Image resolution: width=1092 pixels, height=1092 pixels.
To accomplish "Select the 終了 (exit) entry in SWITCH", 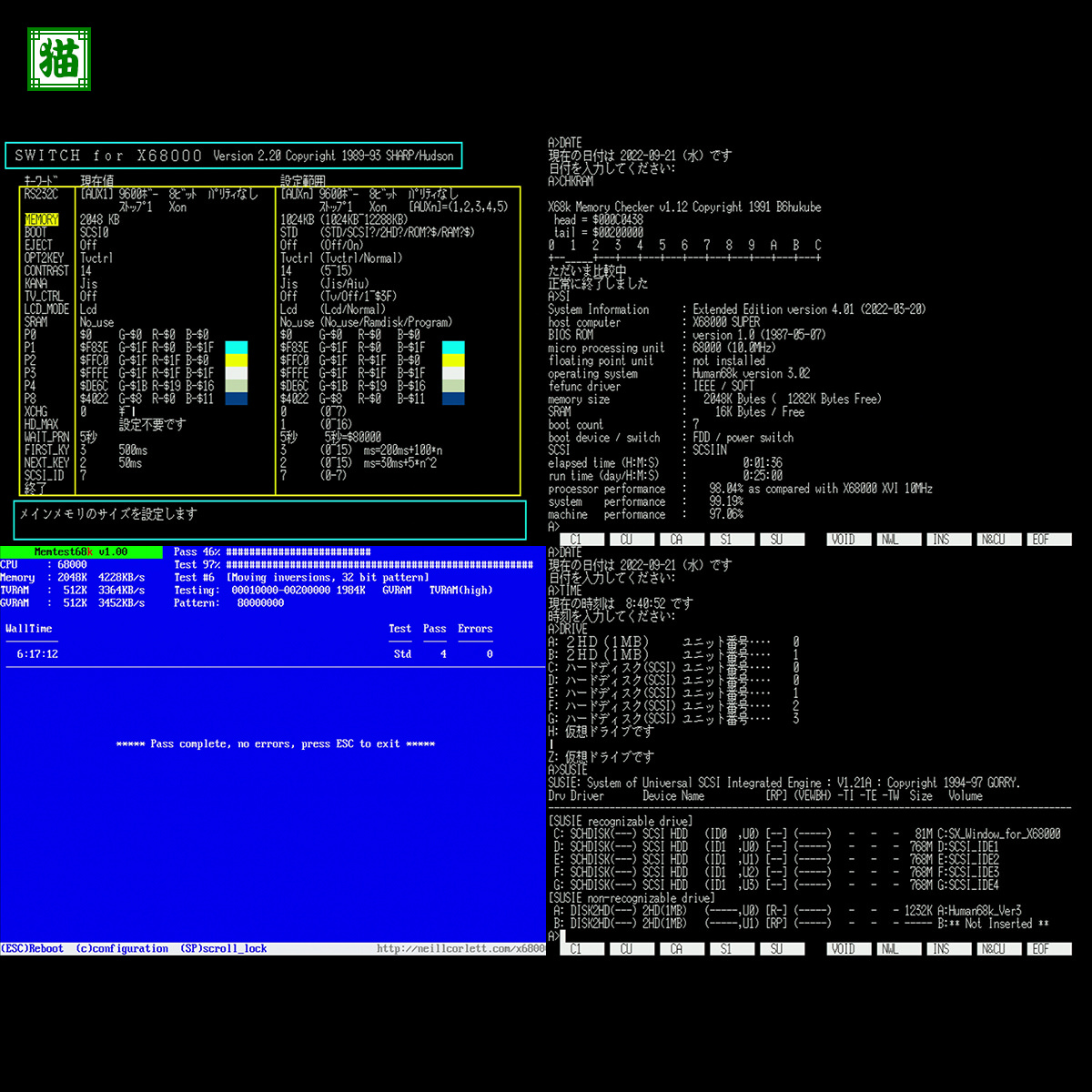I will click(x=35, y=489).
